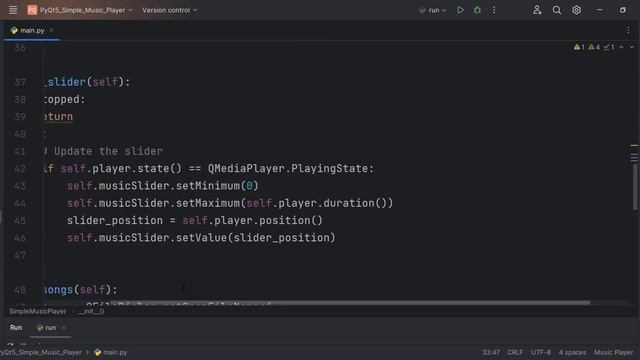Start debugging with the bug icon
The width and height of the screenshot is (640, 360).
477,10
